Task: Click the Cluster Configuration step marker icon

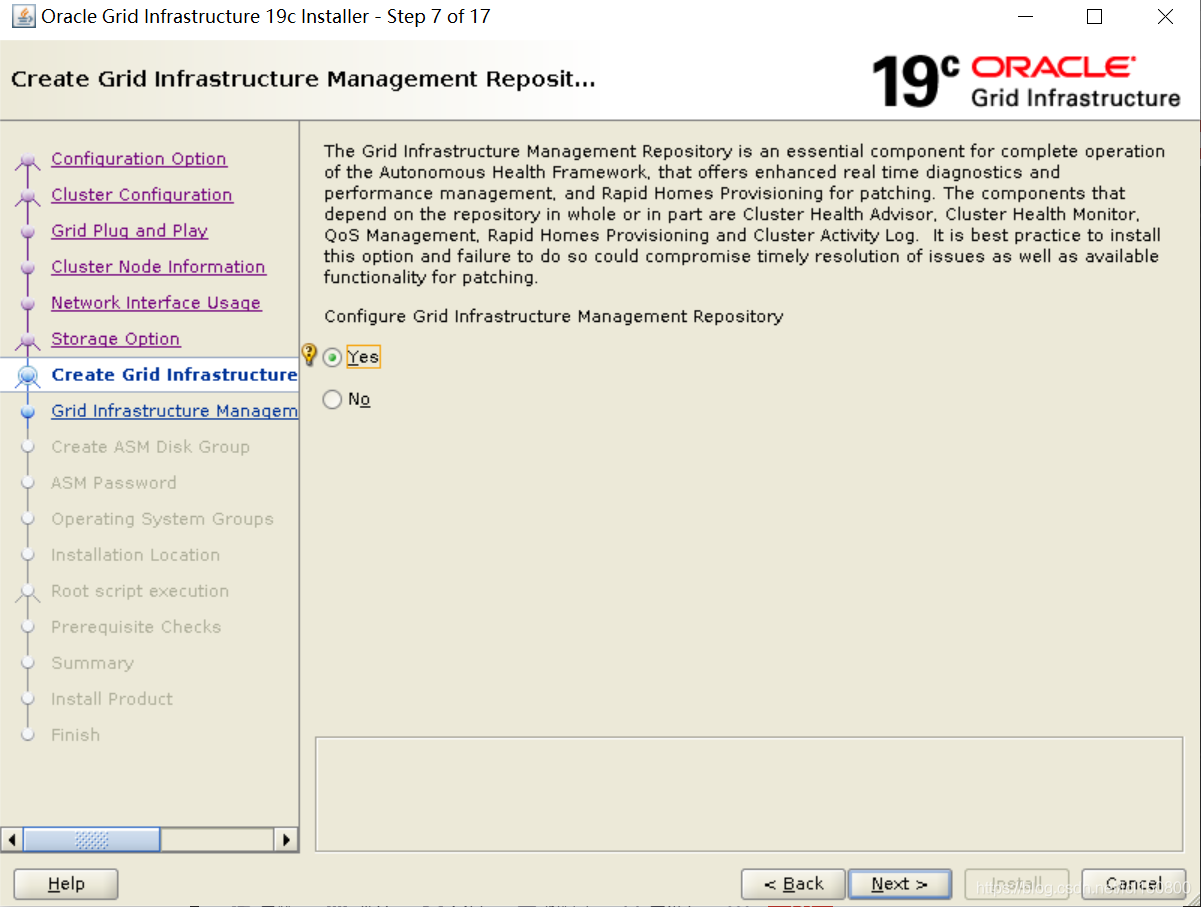Action: tap(28, 197)
